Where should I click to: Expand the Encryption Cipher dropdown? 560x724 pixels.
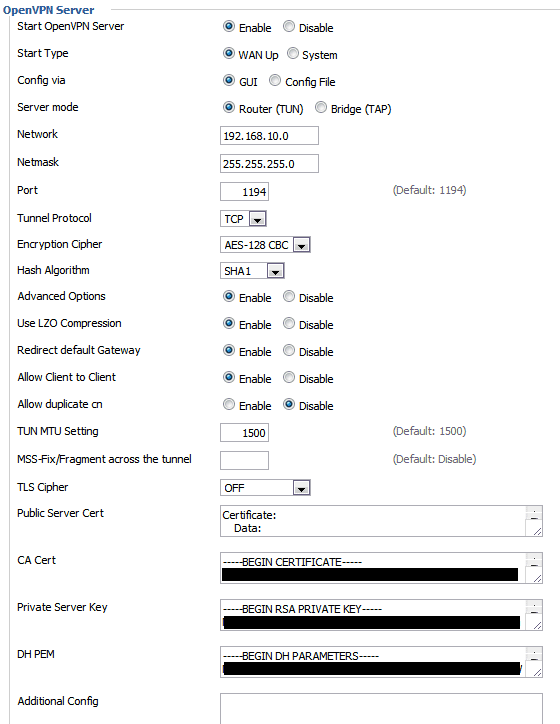point(265,245)
